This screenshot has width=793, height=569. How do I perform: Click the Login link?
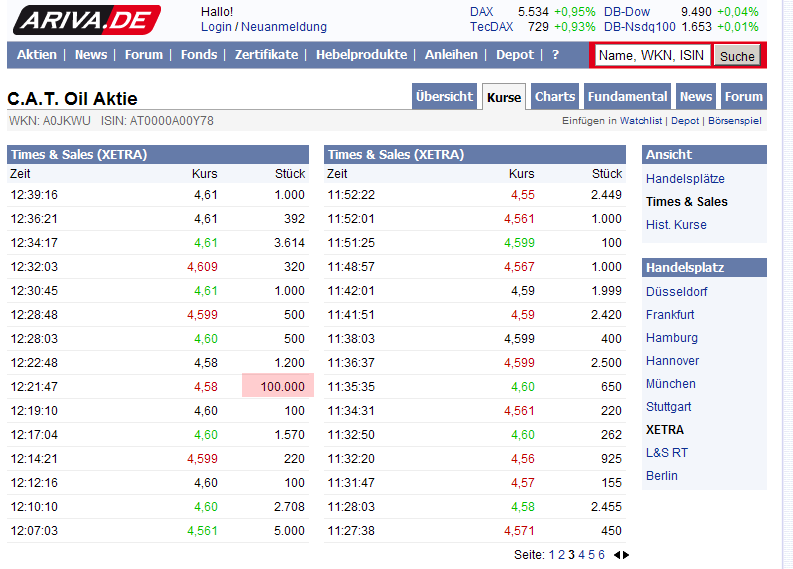216,27
